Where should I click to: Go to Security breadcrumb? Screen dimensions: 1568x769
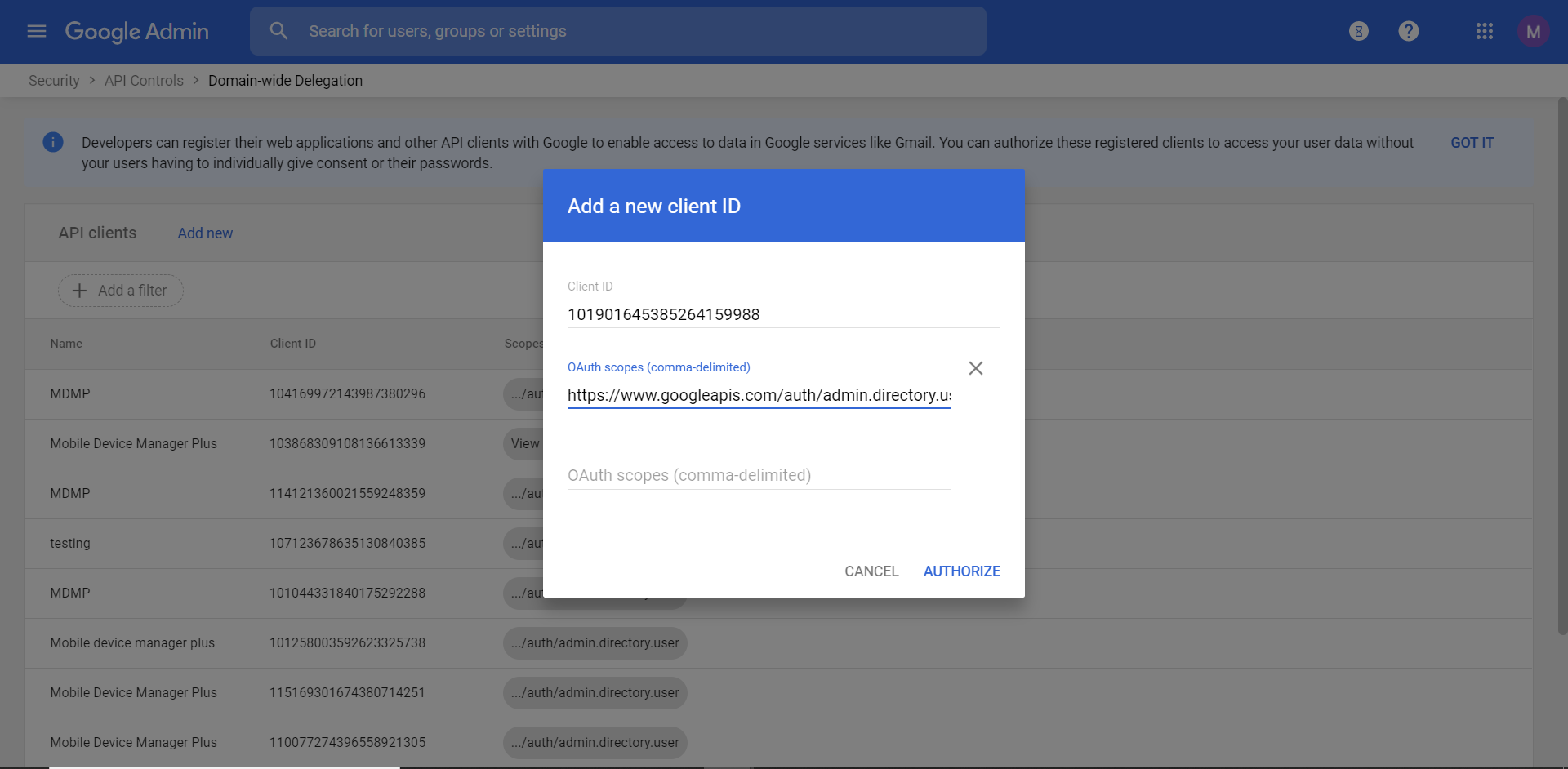coord(54,81)
